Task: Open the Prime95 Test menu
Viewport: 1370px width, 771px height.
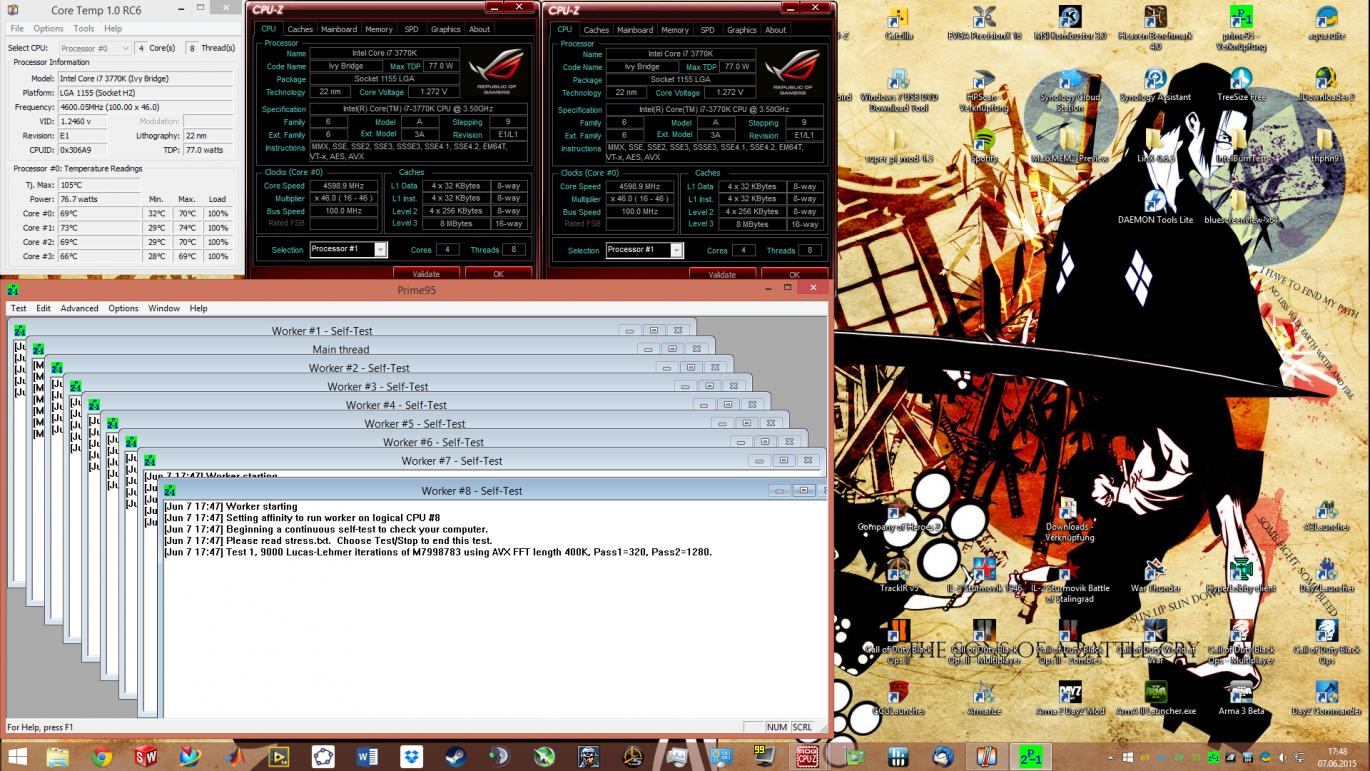Action: pyautogui.click(x=18, y=308)
